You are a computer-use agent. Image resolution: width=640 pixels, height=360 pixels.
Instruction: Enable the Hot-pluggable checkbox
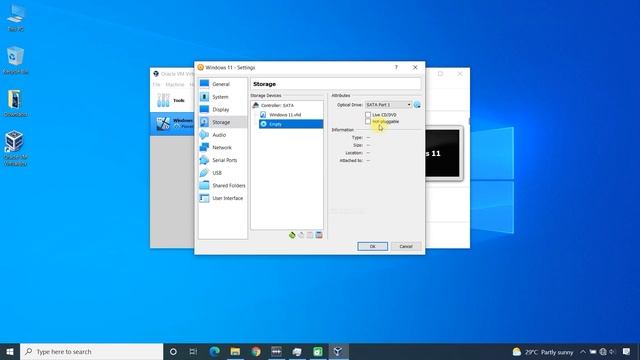[x=368, y=122]
